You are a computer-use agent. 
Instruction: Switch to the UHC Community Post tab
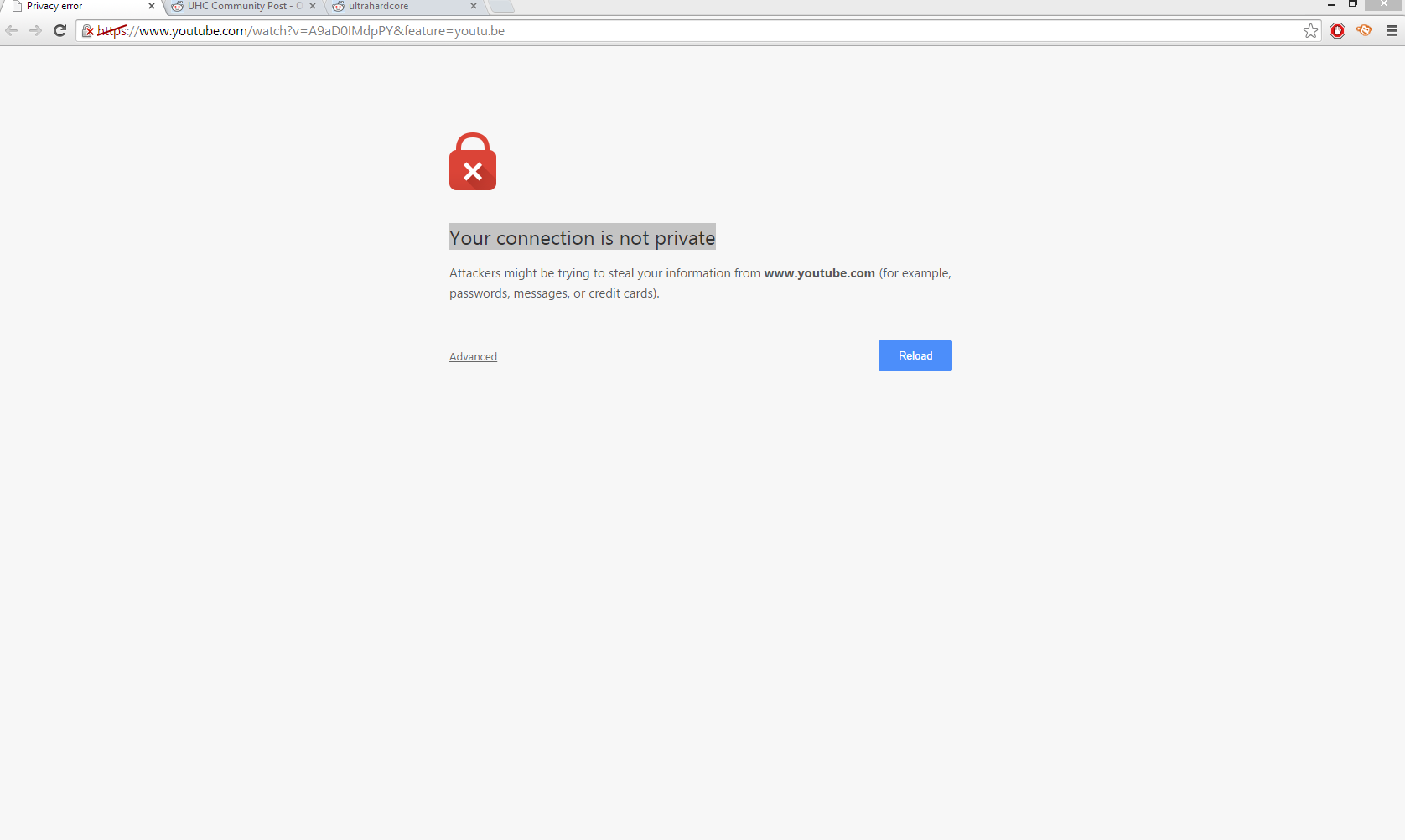(241, 6)
